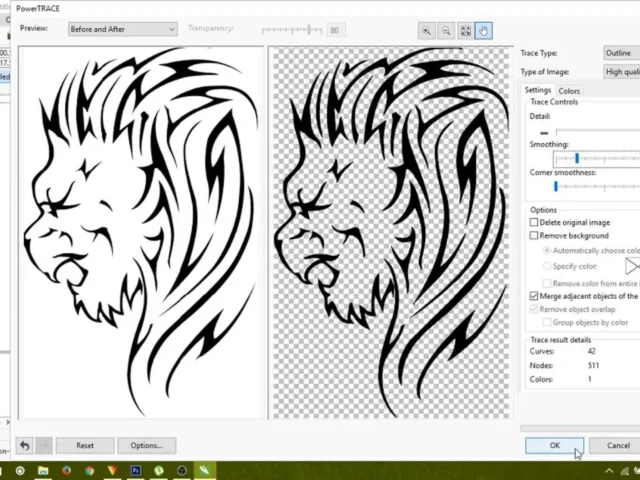Image resolution: width=640 pixels, height=480 pixels.
Task: Select the Settings tab
Action: pos(538,91)
